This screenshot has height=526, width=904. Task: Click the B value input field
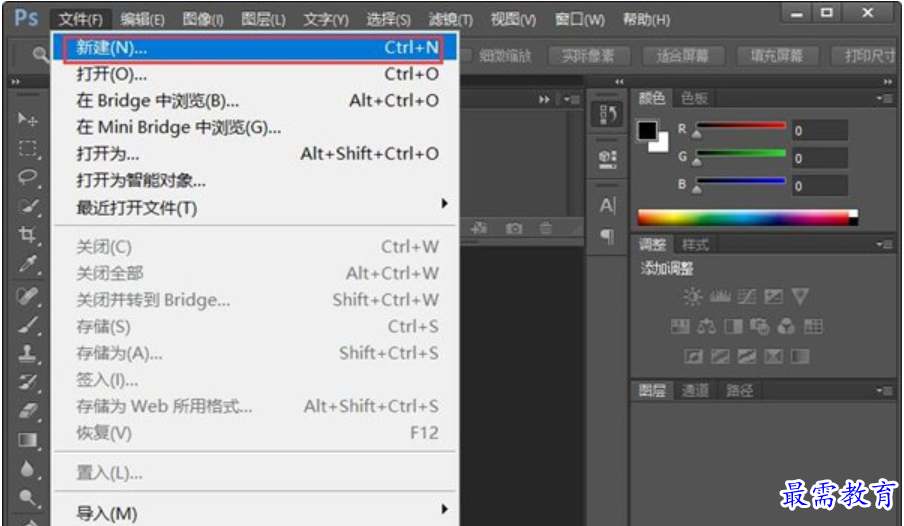[x=819, y=186]
